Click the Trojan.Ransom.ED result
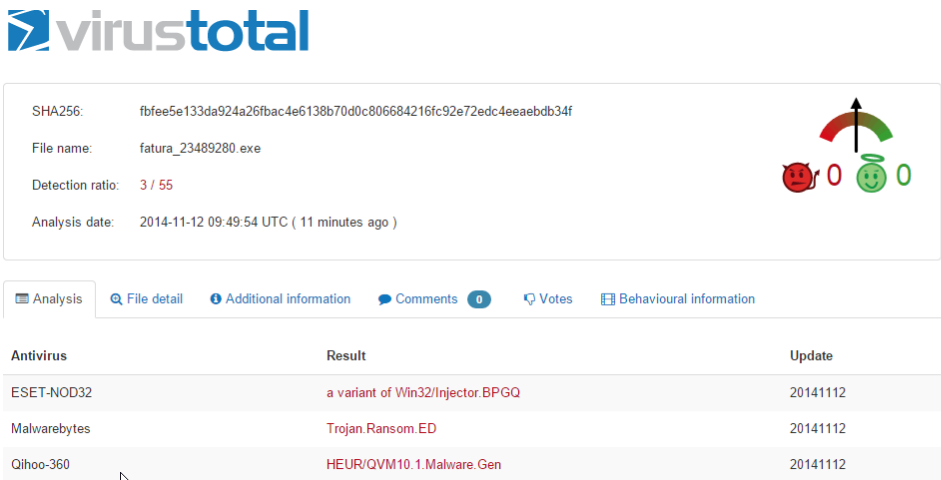 click(382, 428)
